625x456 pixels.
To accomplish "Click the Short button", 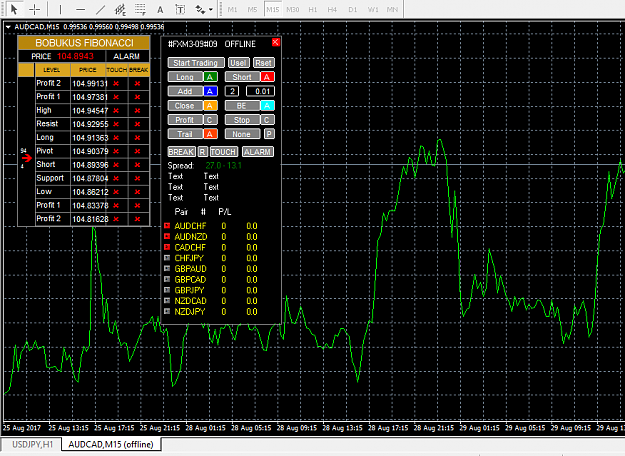I will (242, 77).
